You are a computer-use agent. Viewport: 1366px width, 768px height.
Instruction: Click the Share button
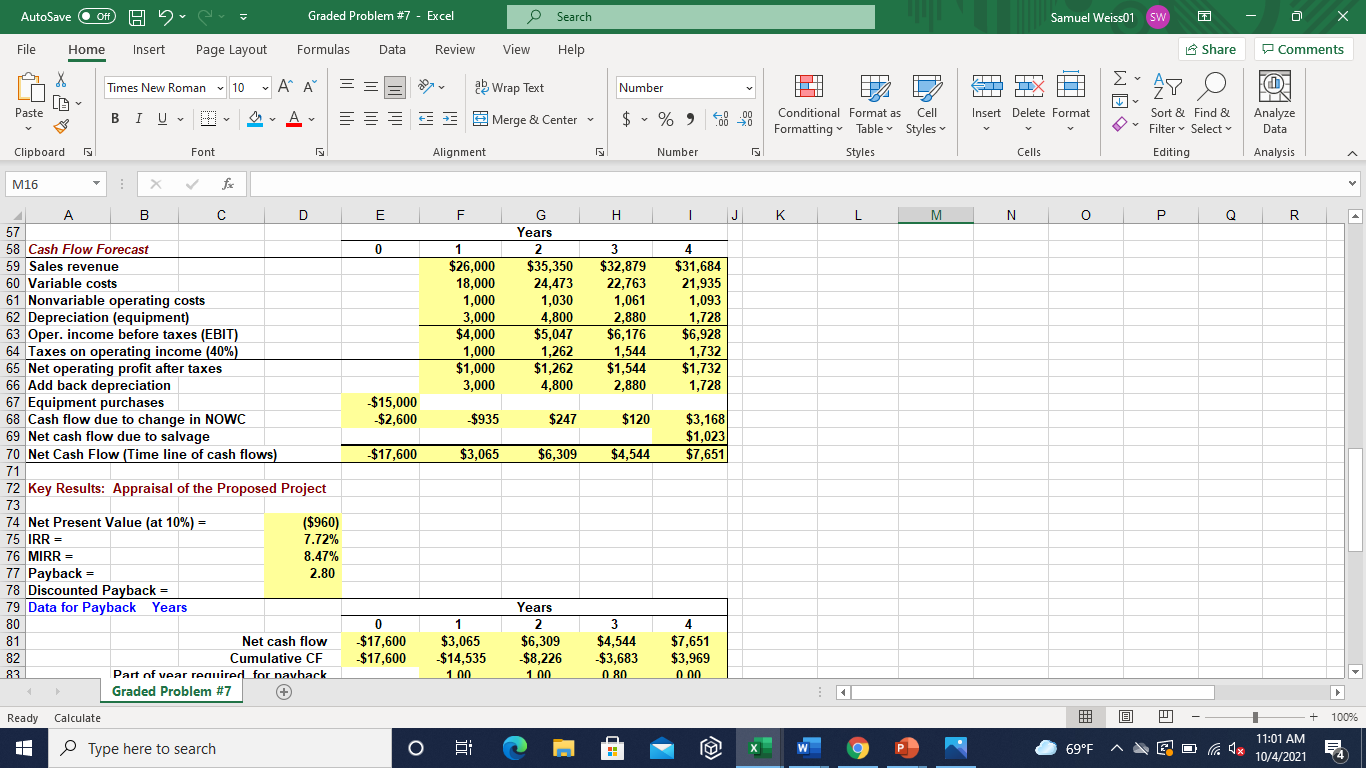[1213, 49]
